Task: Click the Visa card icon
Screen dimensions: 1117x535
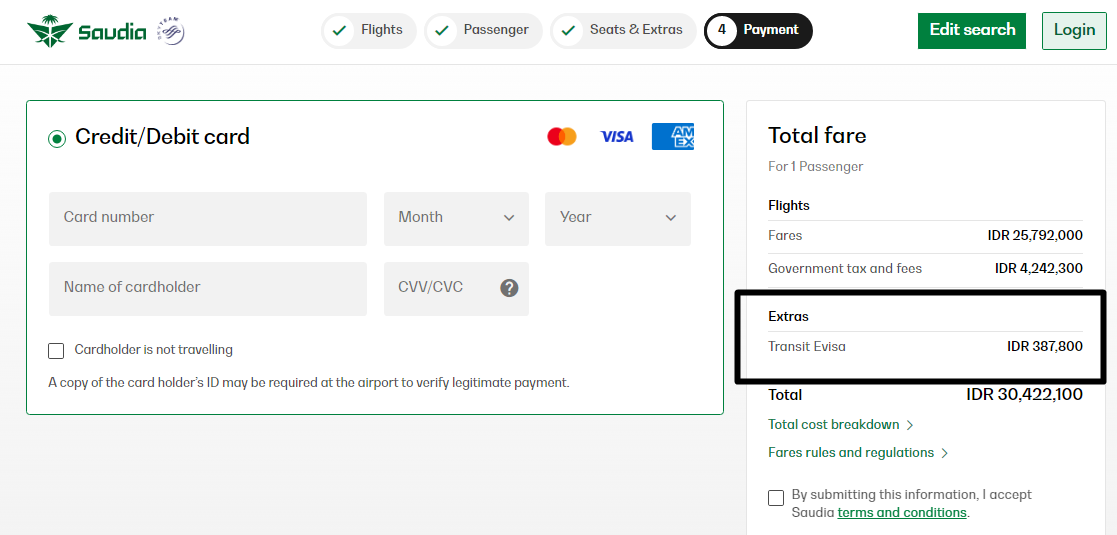Action: tap(617, 137)
